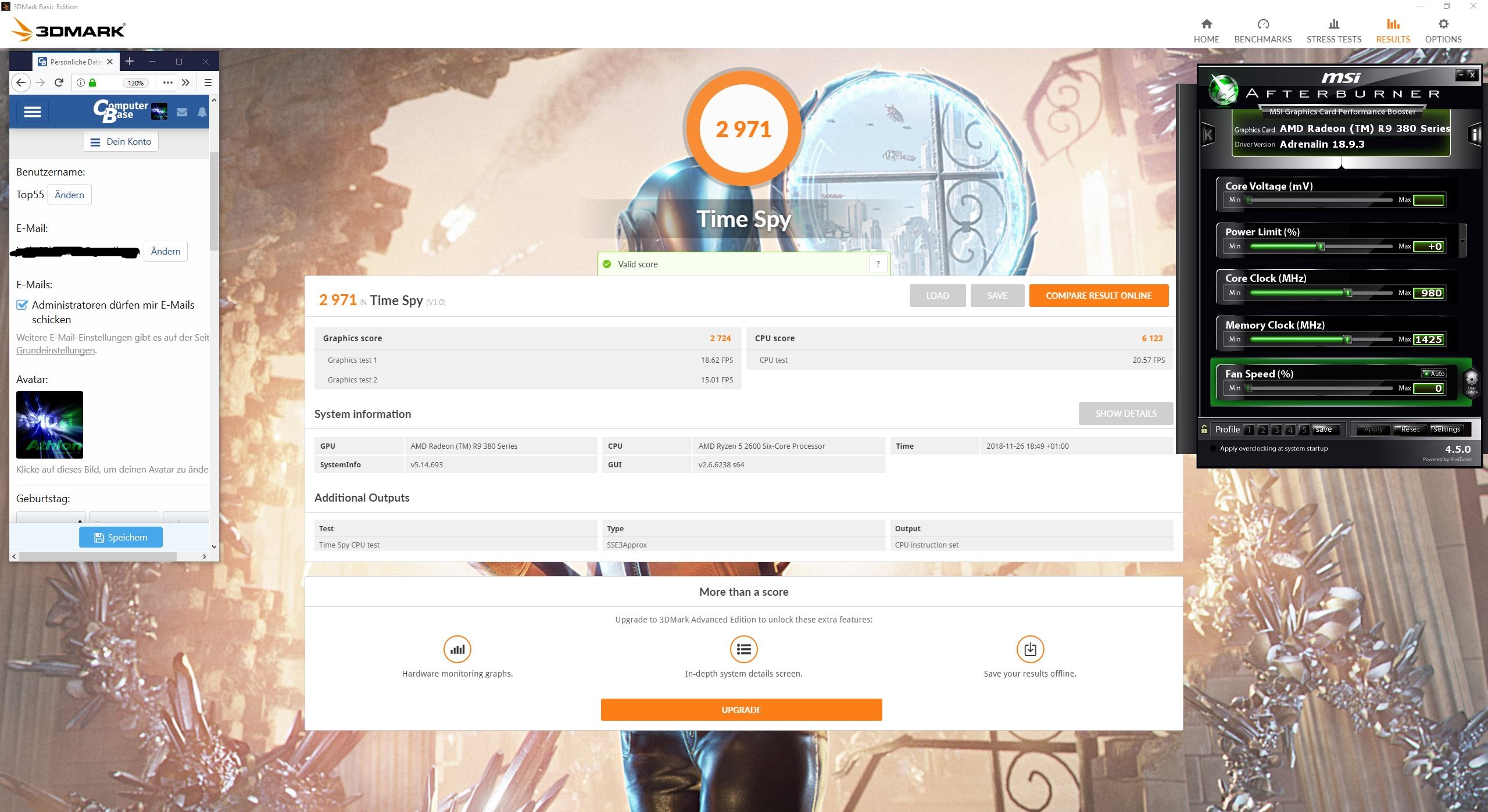This screenshot has height=812, width=1488.
Task: Click the Core Clock value field showing 980
Action: [x=1429, y=293]
